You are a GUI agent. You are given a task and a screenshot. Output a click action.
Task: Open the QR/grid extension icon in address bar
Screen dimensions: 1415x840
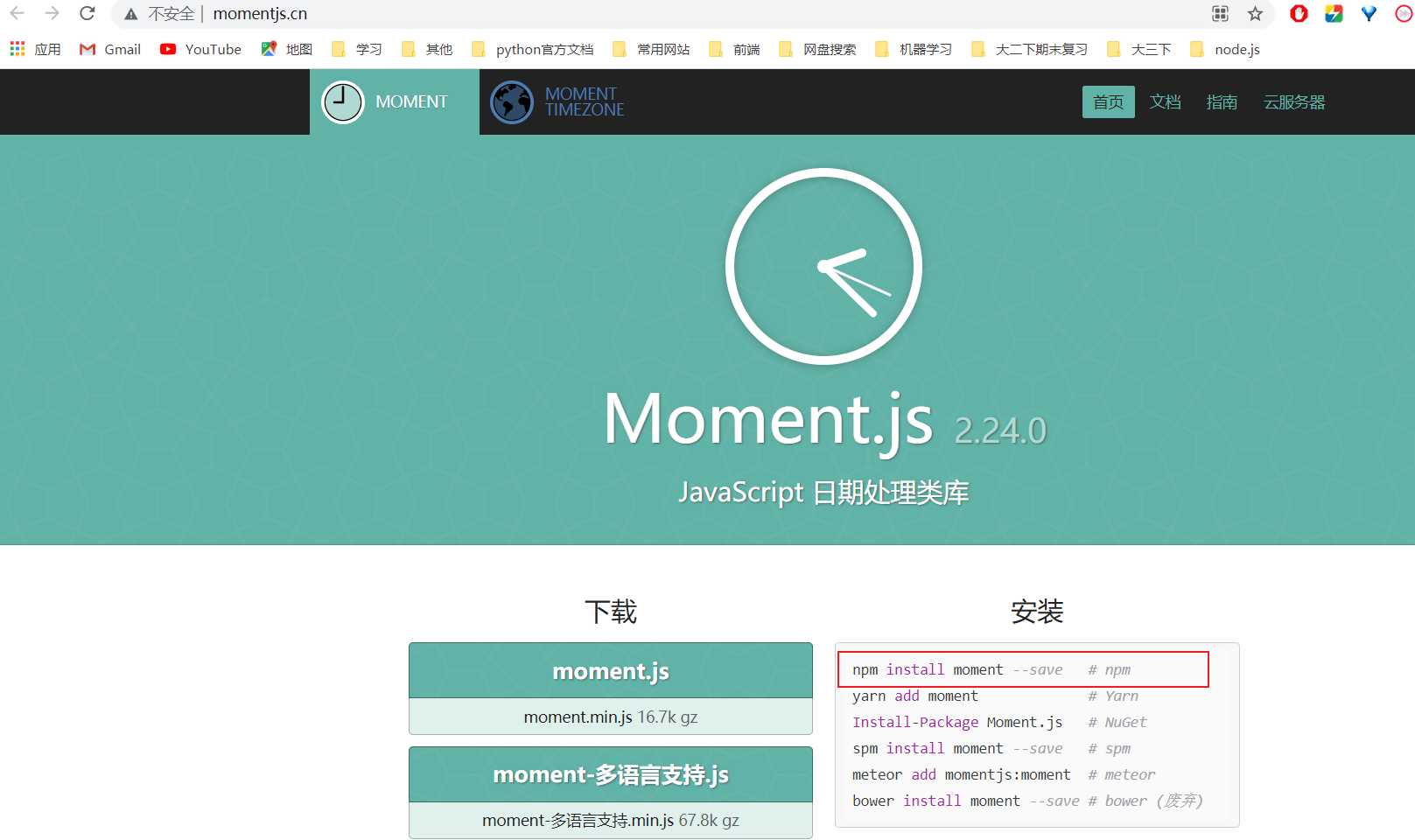coord(1220,13)
